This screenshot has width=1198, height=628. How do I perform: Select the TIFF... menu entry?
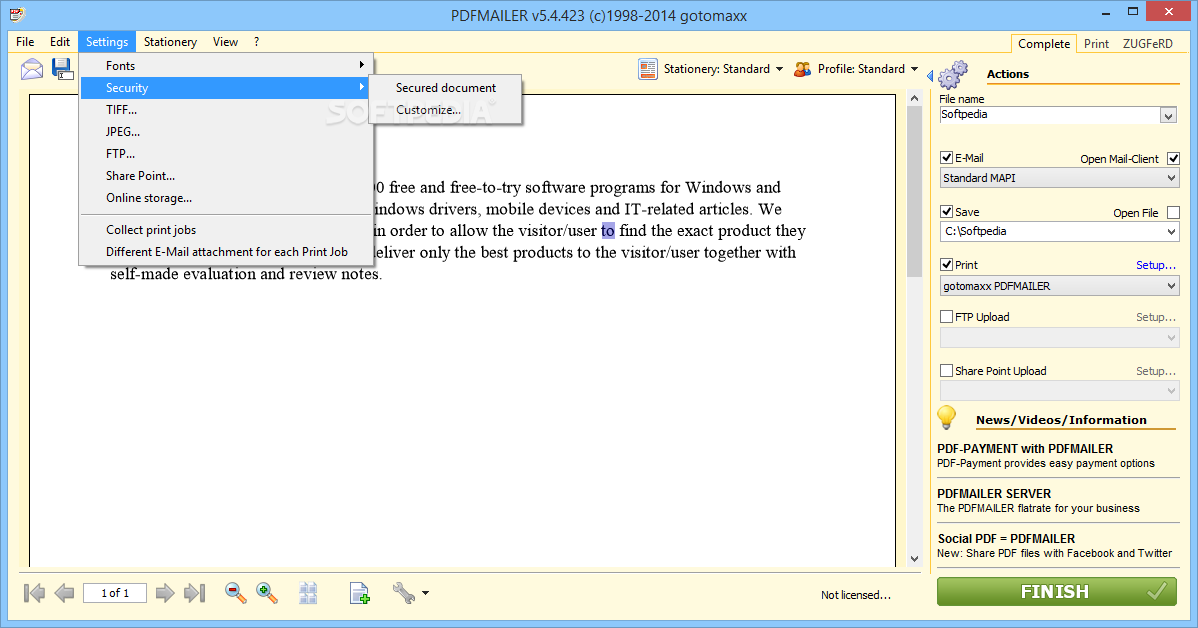point(227,110)
